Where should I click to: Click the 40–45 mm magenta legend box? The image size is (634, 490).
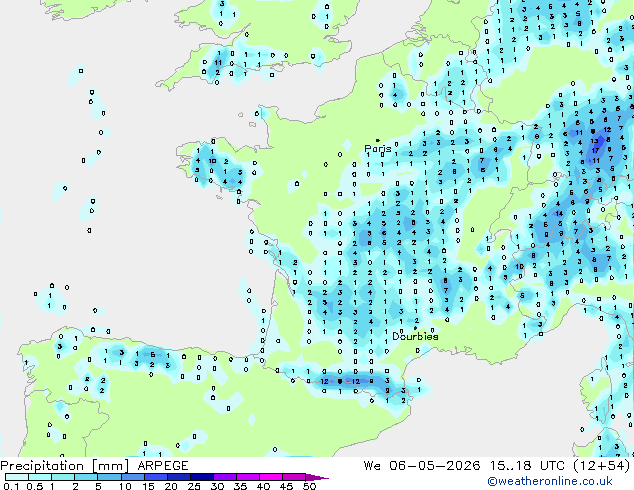tap(271, 477)
